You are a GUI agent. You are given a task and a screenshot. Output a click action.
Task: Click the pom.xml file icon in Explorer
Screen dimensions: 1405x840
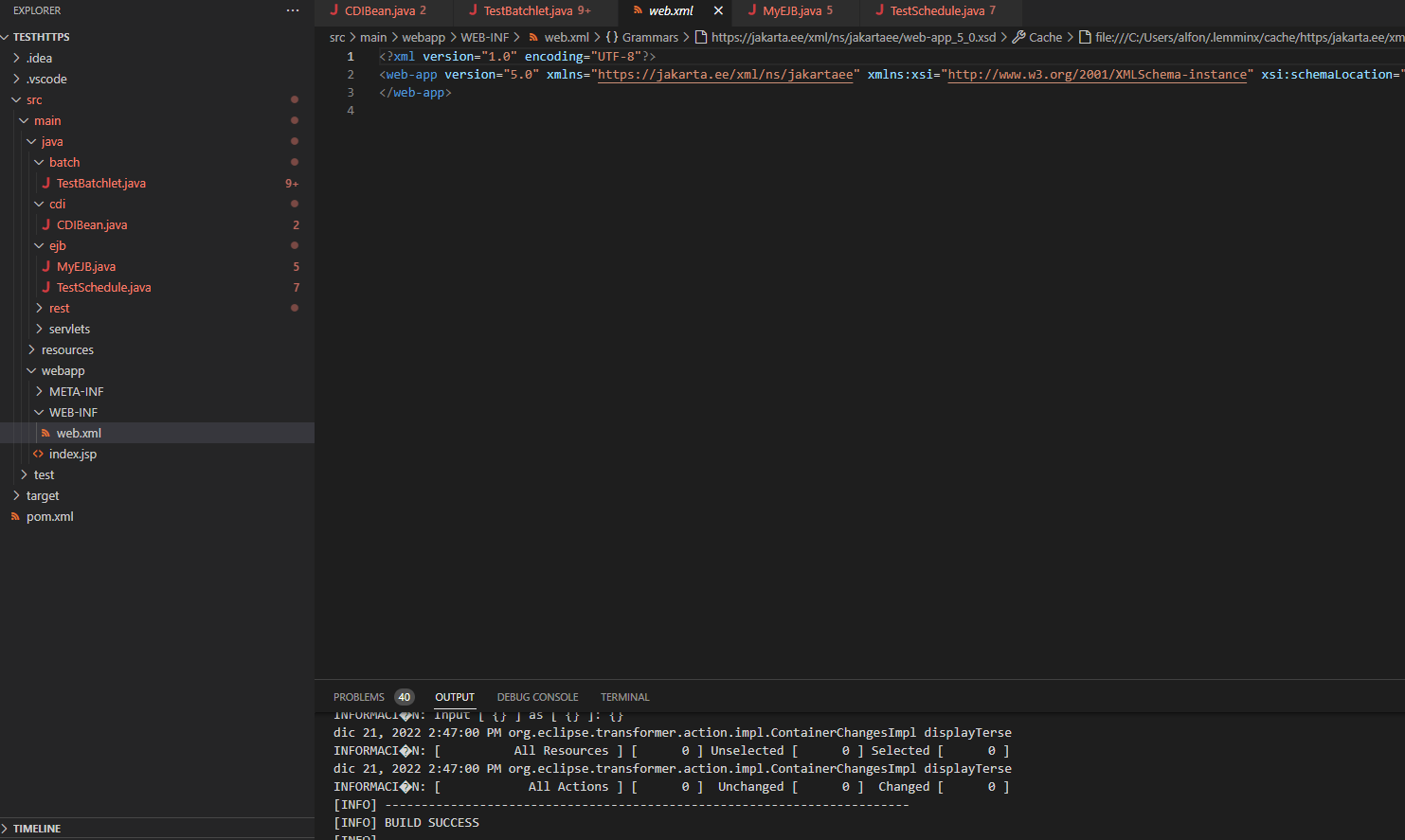[14, 516]
